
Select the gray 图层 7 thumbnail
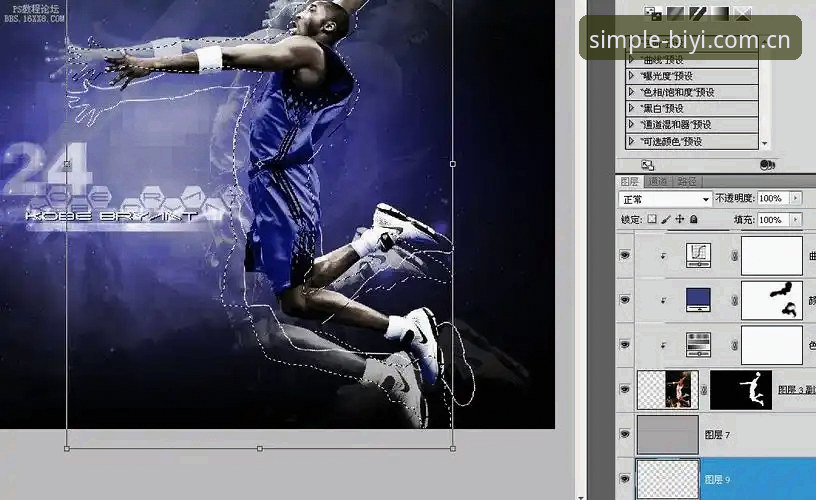coord(668,434)
